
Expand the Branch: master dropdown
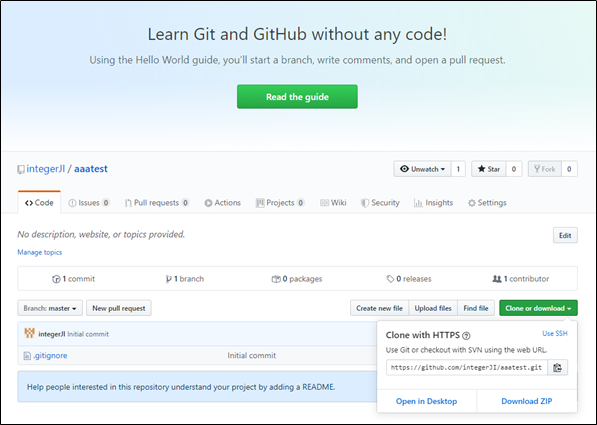point(50,308)
